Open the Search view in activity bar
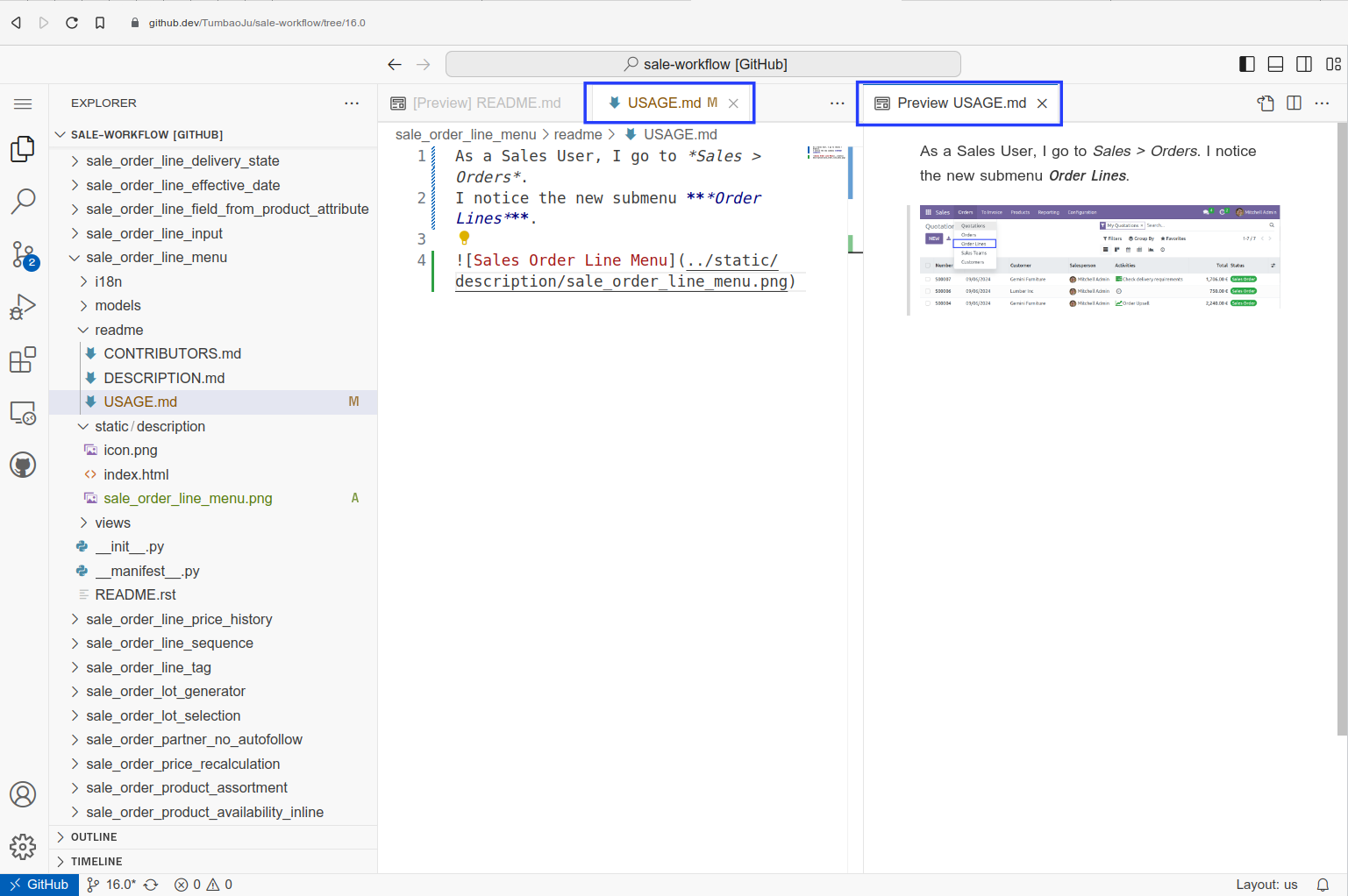Screen dimensions: 1348x896 tap(23, 202)
